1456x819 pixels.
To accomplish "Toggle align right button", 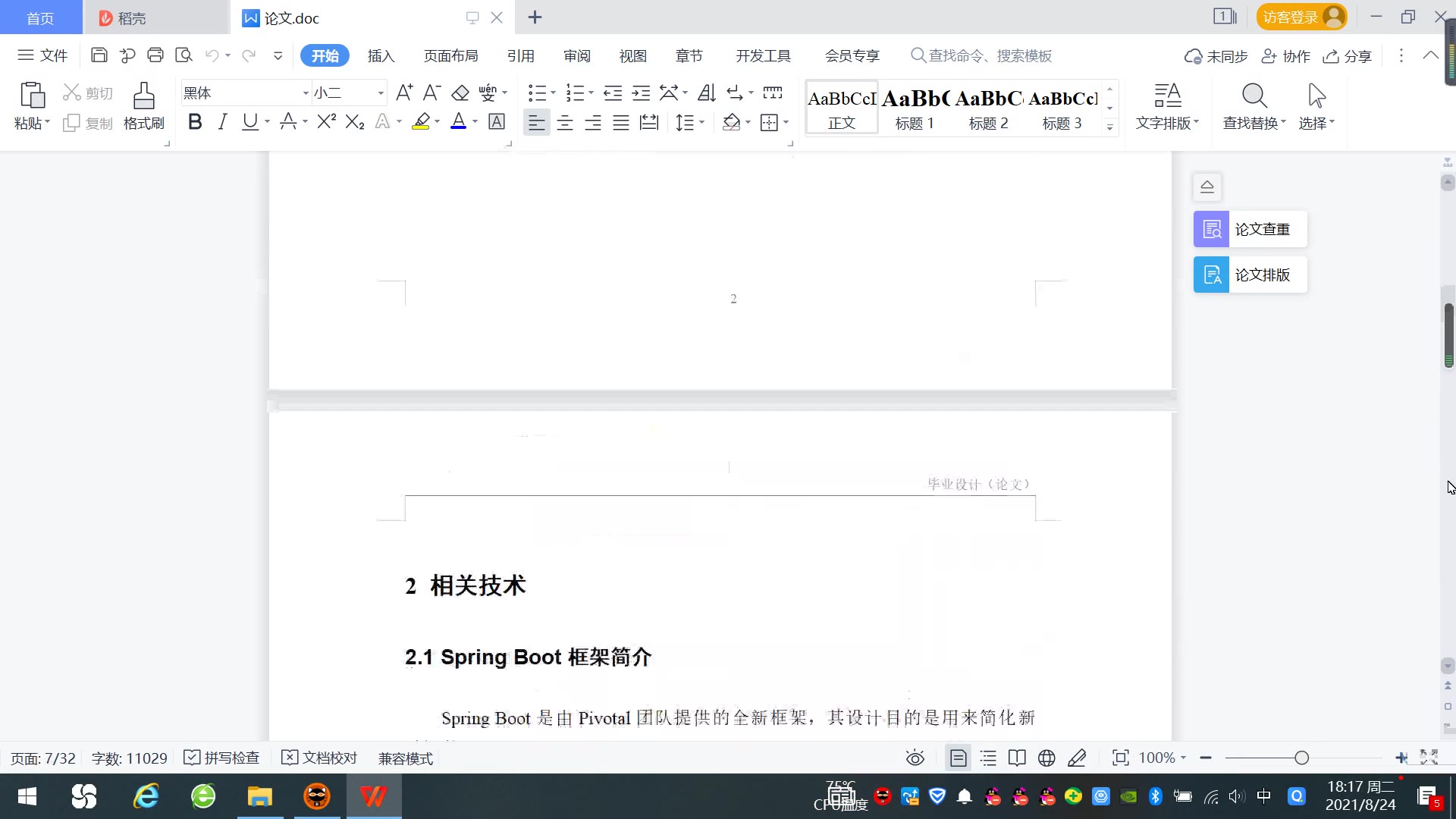I will (593, 122).
